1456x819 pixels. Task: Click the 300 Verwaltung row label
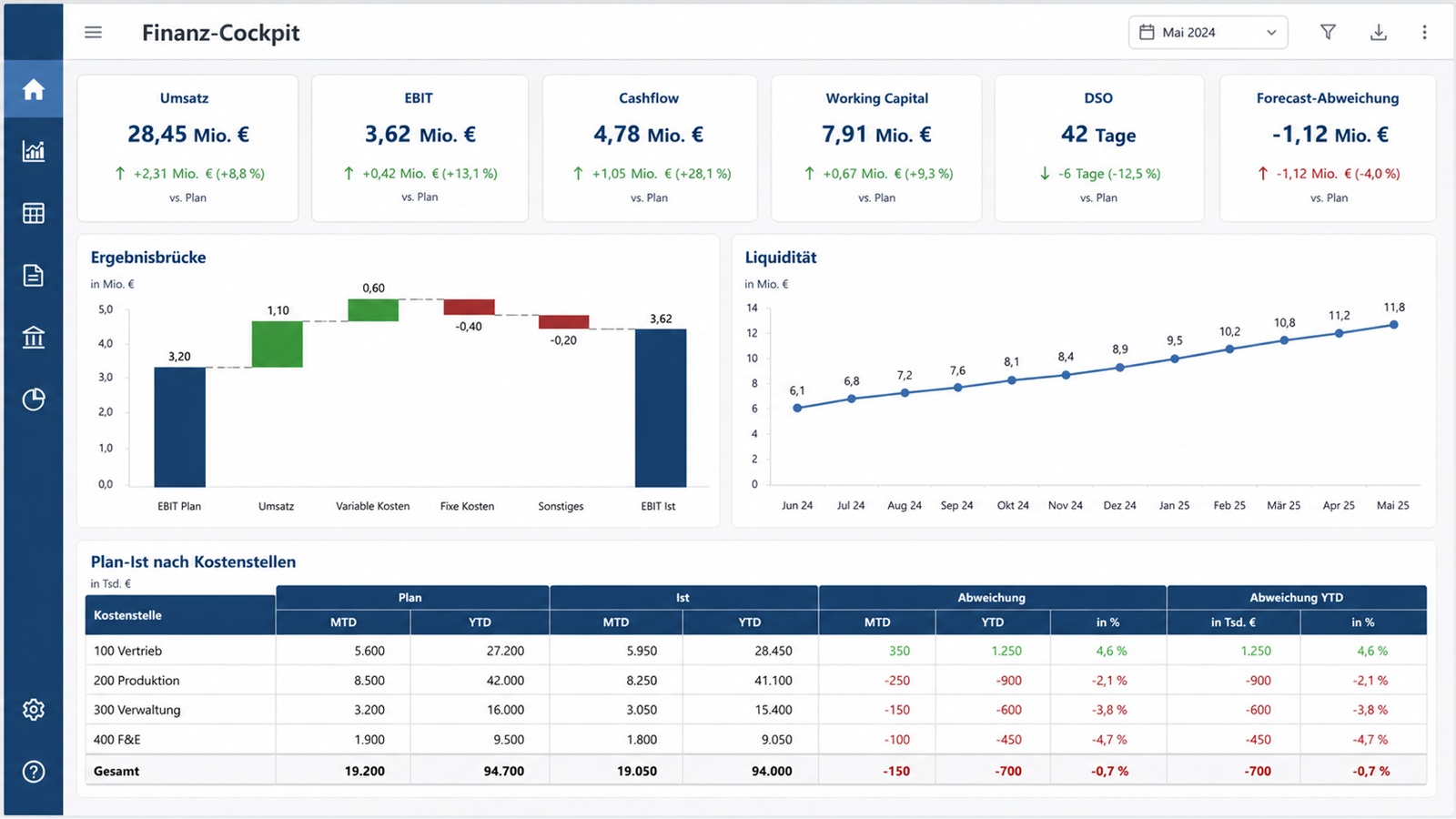coord(136,710)
